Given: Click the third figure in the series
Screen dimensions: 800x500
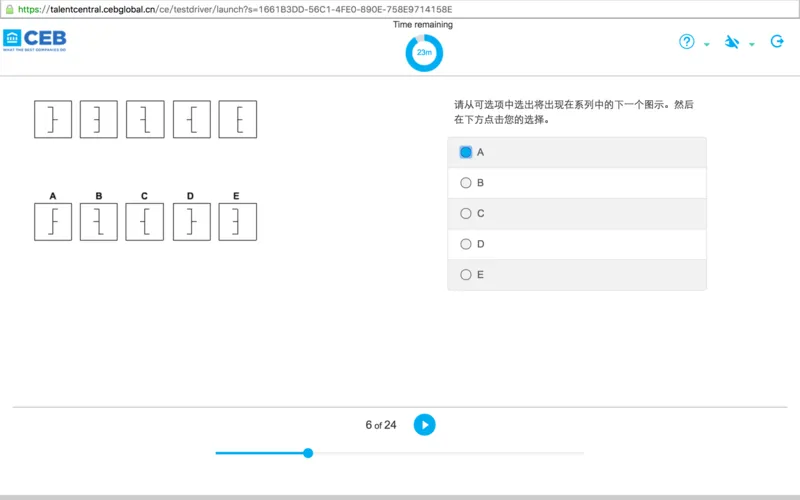Looking at the screenshot, I should (x=145, y=119).
